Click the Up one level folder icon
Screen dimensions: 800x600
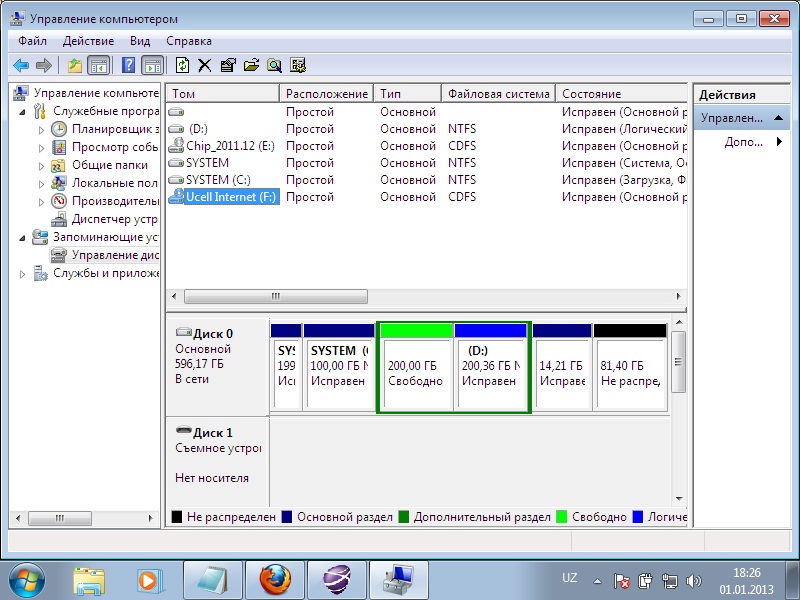tap(75, 65)
